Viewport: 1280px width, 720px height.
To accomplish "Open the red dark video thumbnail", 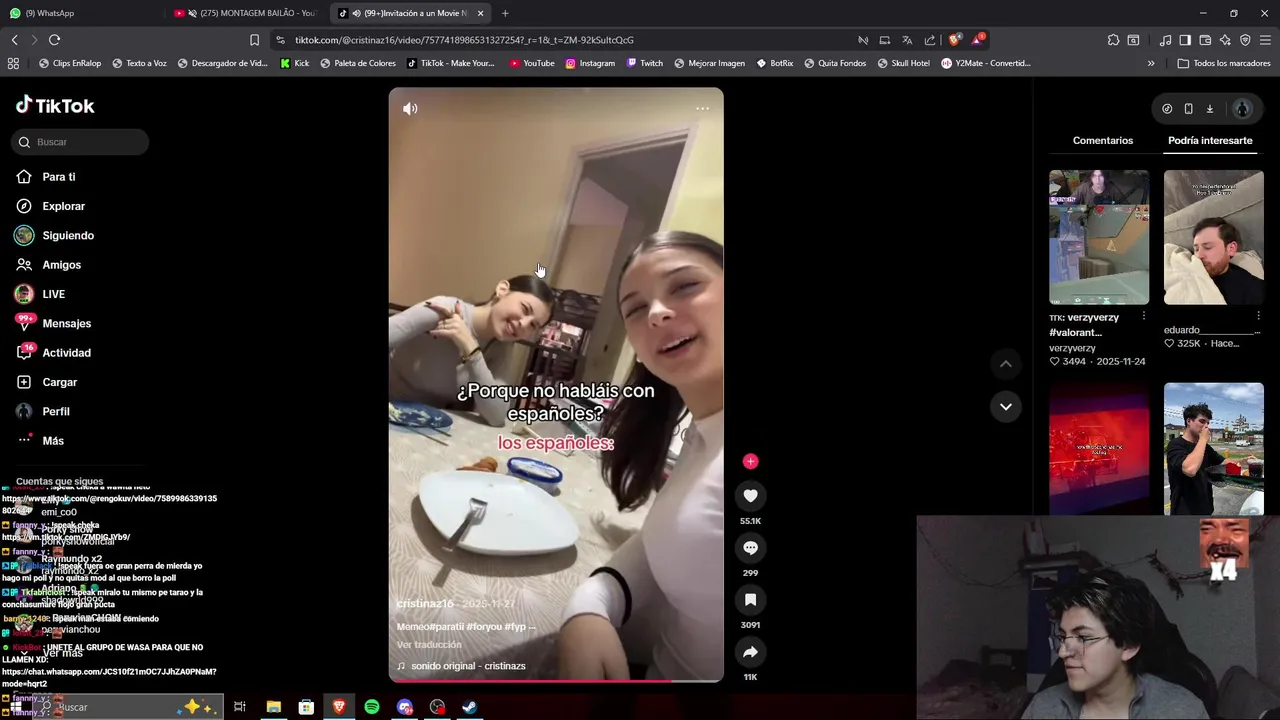I will 1099,449.
